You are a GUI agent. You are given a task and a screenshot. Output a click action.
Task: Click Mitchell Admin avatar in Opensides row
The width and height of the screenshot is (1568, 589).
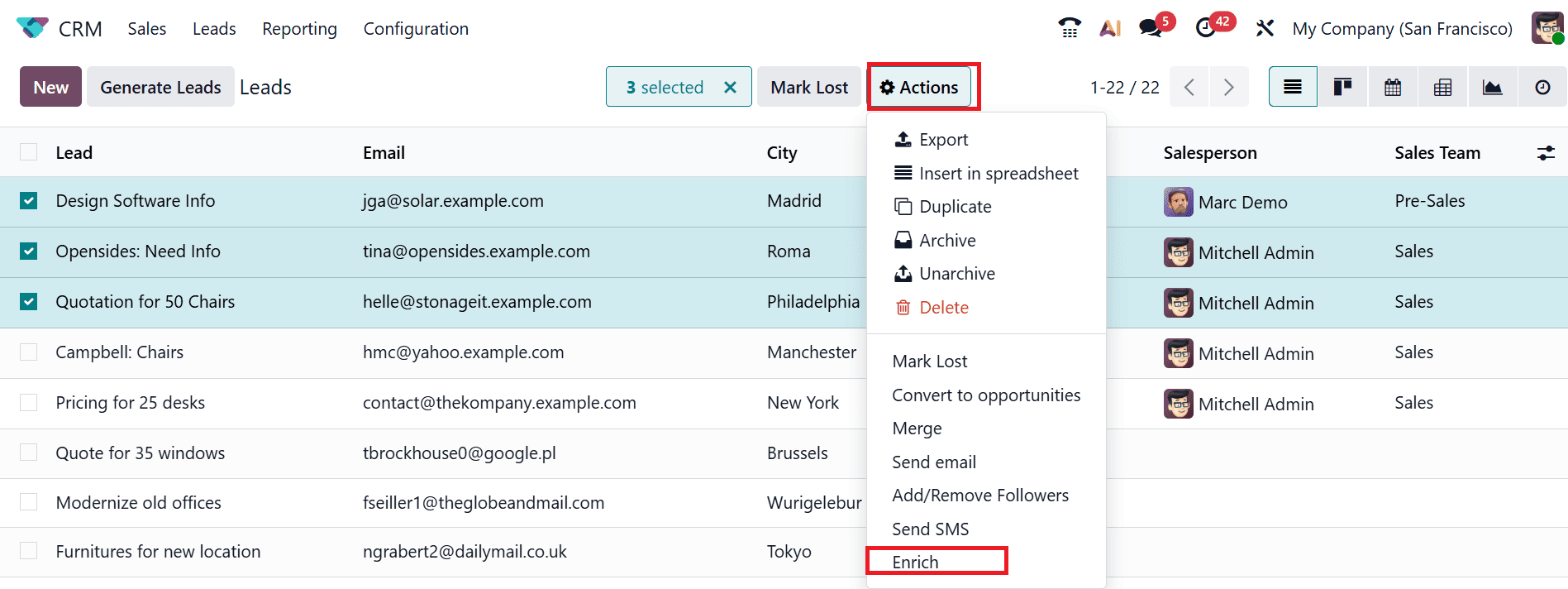pyautogui.click(x=1178, y=252)
